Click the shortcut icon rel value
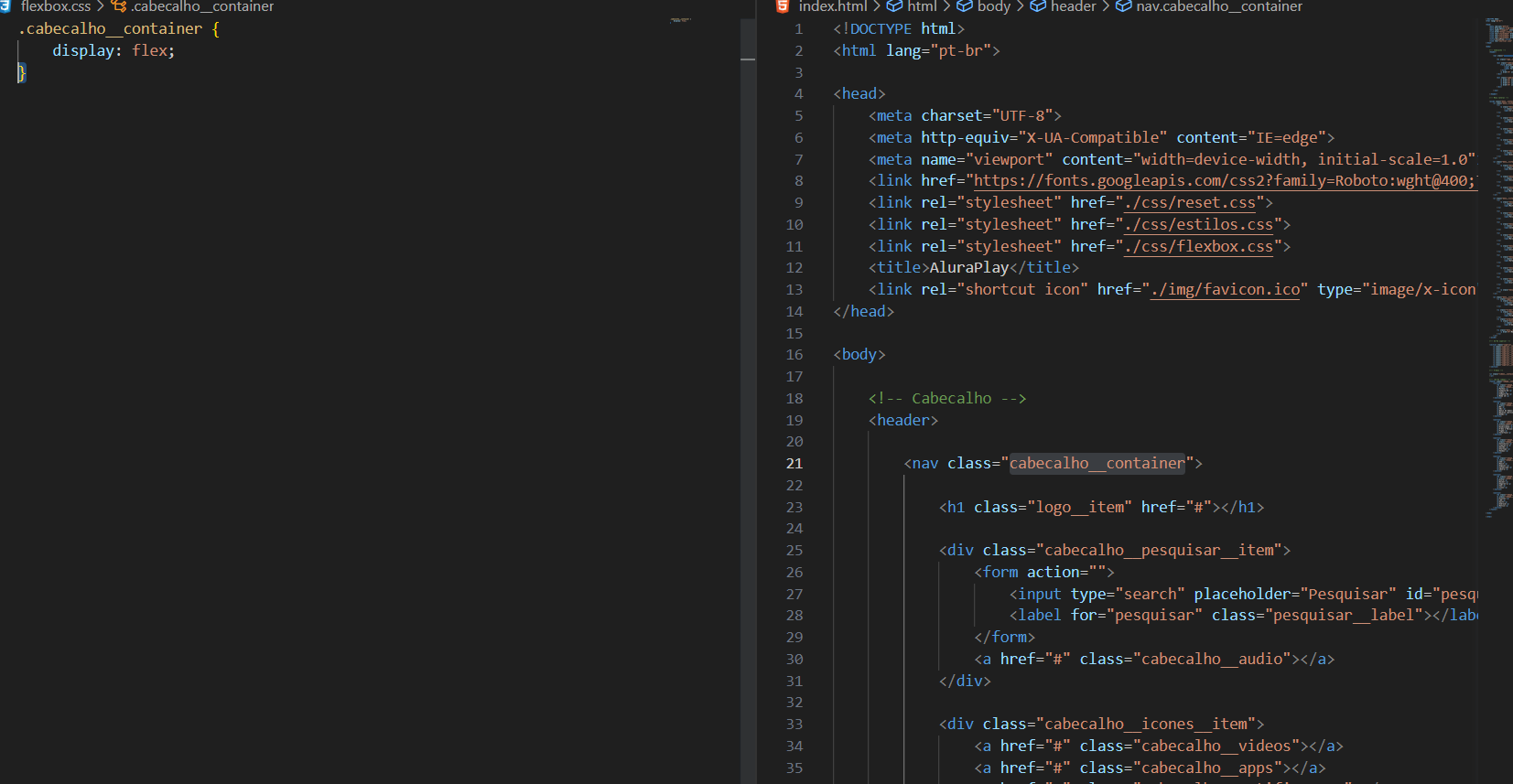 pos(1022,290)
